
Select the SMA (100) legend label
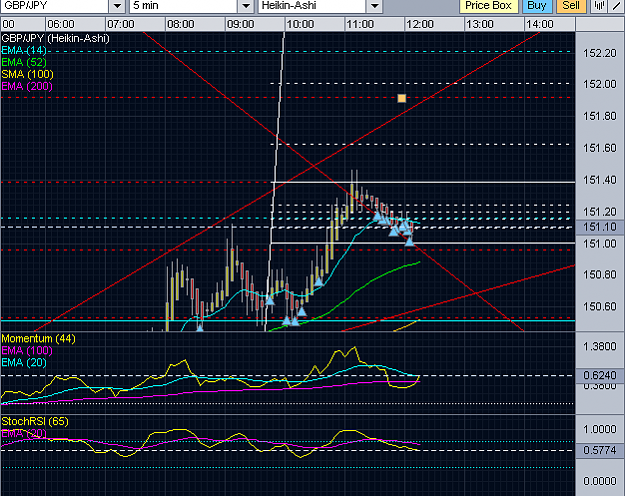point(28,74)
